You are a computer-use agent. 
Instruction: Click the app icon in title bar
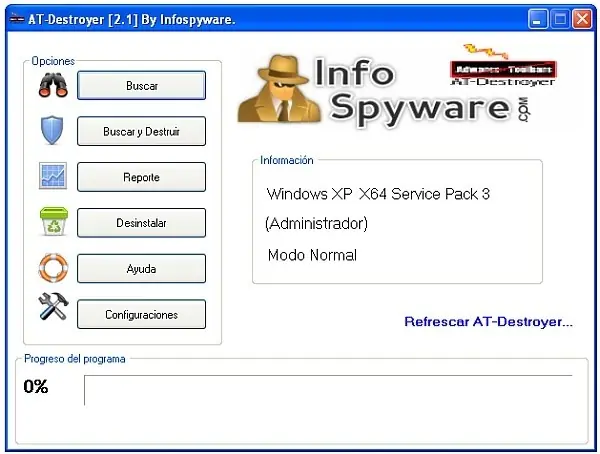[16, 18]
